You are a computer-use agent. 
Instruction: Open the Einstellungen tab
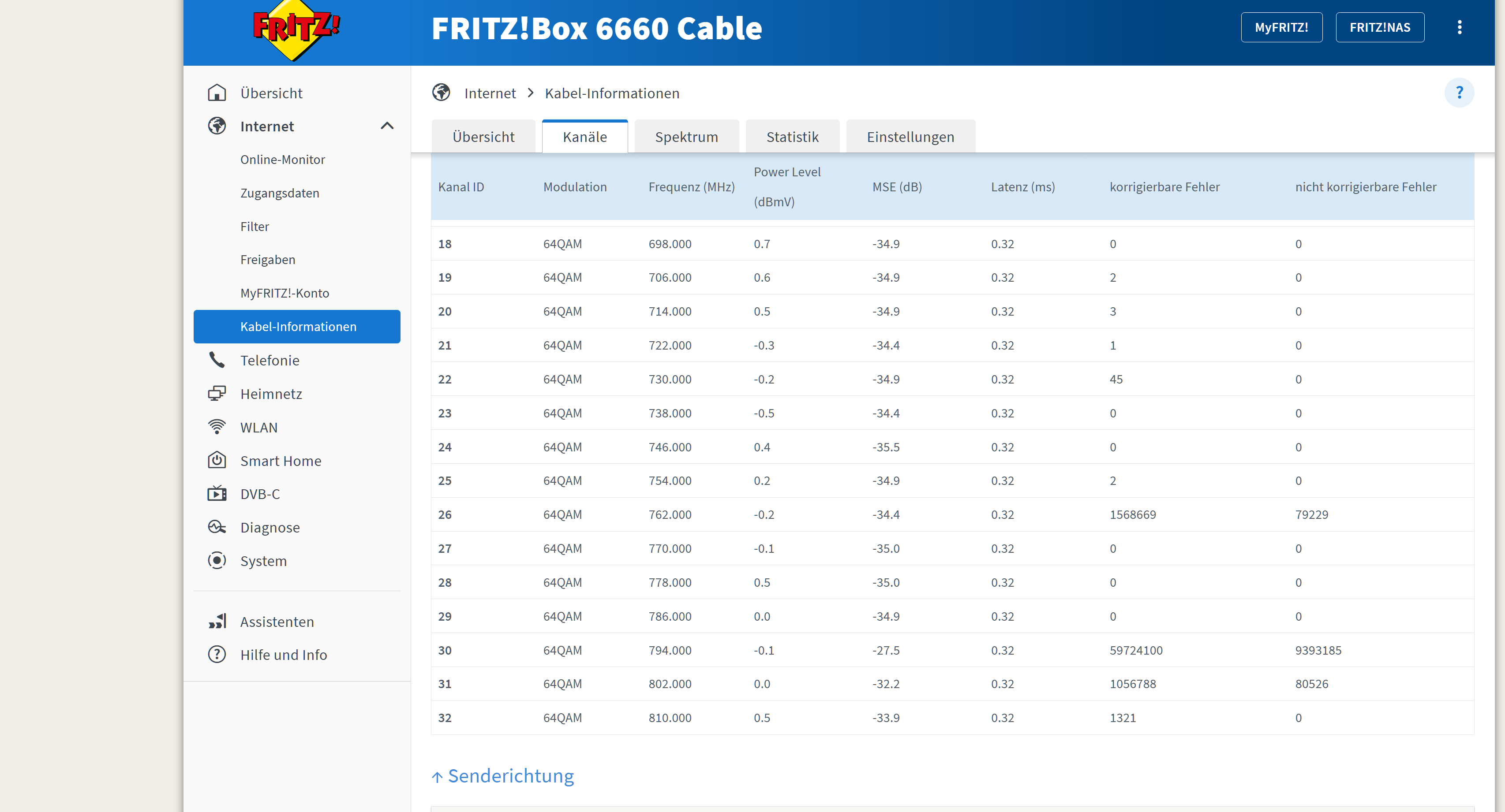pos(910,137)
